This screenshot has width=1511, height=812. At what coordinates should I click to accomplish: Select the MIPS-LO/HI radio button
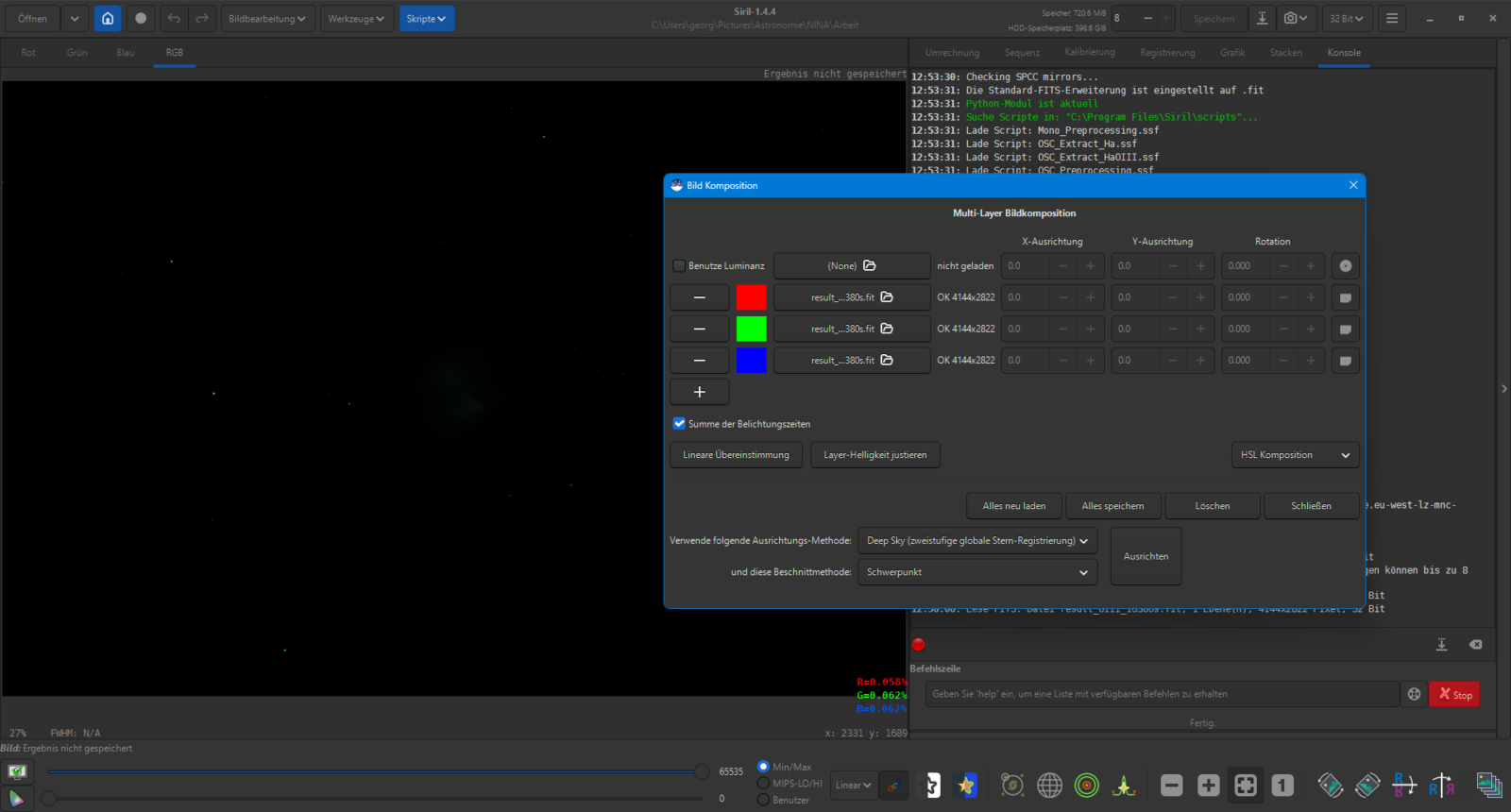(763, 784)
